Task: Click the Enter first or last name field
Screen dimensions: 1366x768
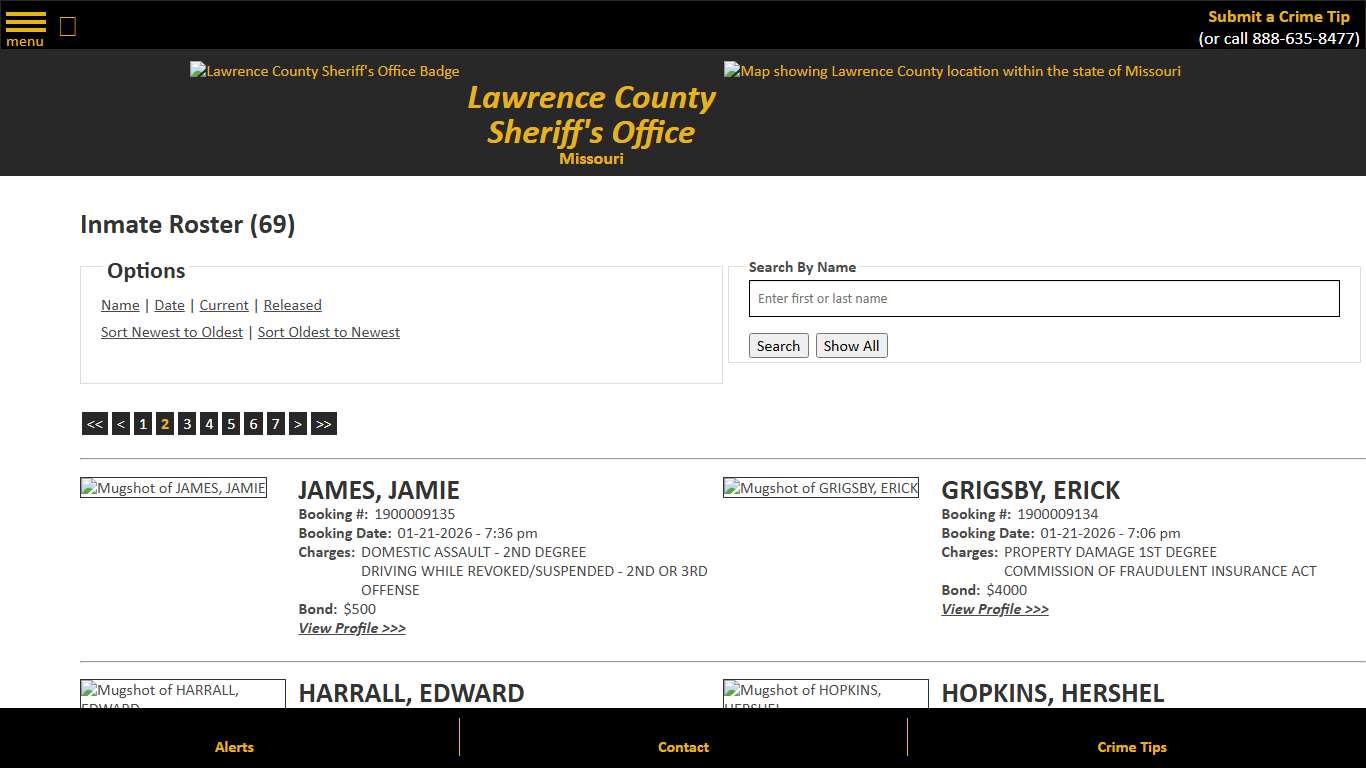Action: tap(1044, 298)
